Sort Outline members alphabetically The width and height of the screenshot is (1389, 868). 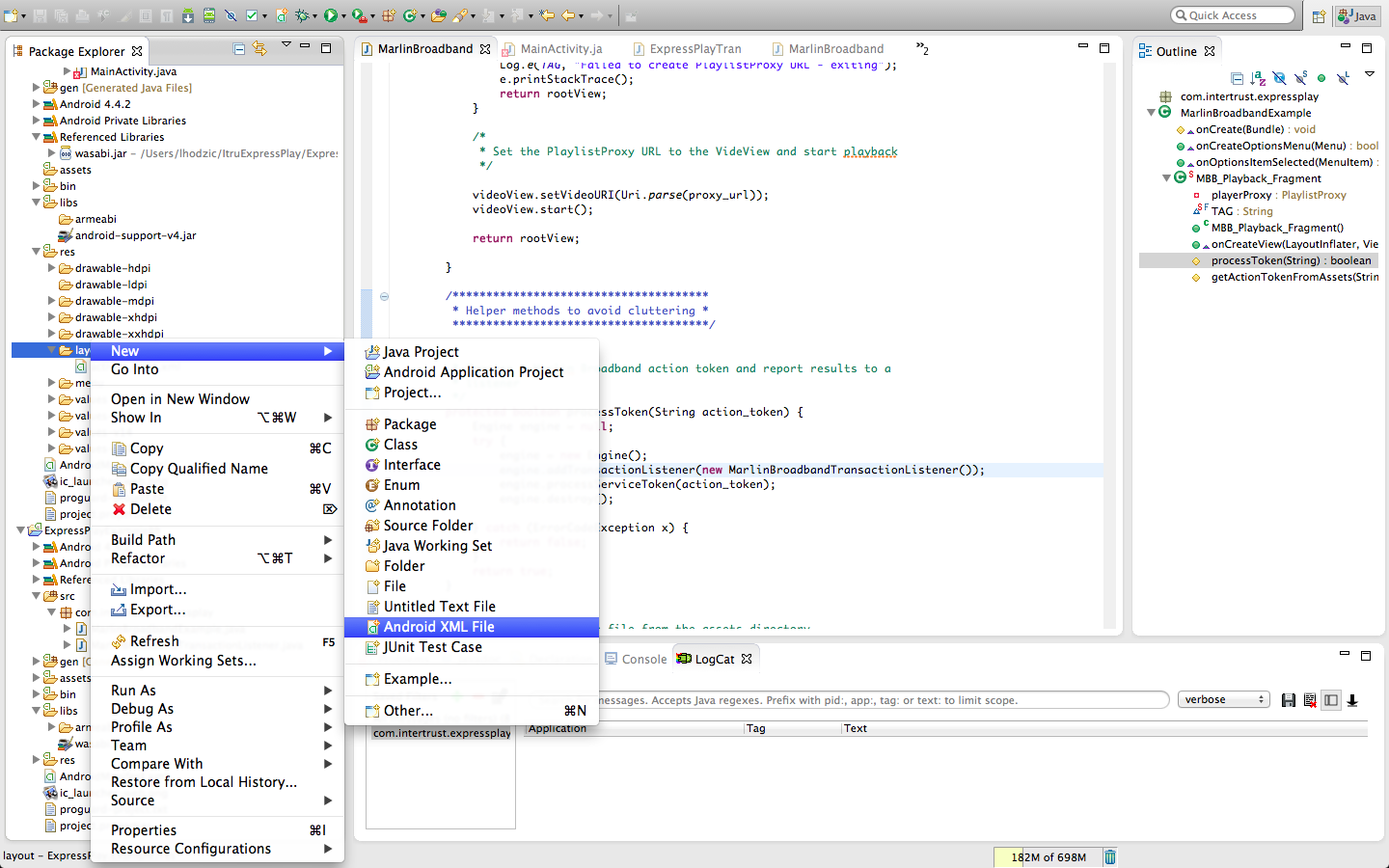1258,78
